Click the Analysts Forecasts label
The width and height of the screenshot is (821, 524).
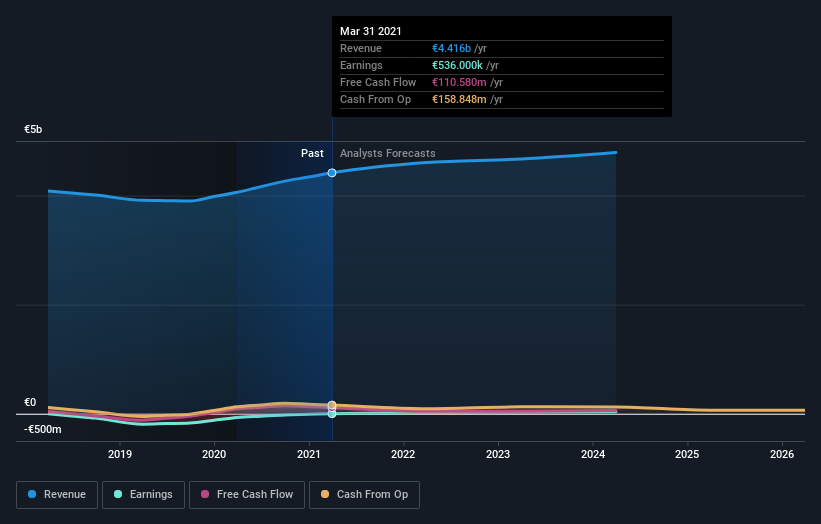click(x=387, y=153)
